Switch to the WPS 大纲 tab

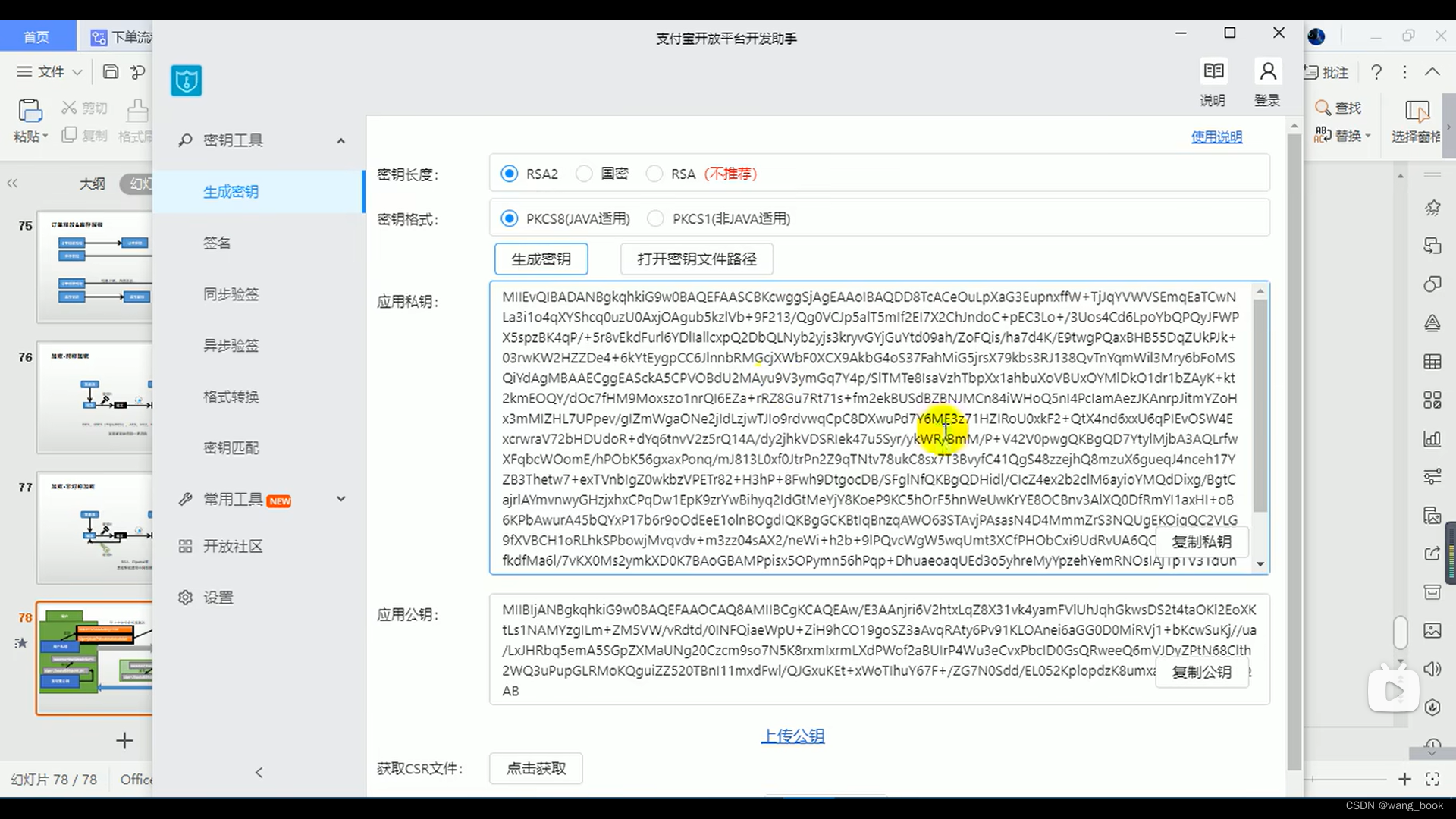click(x=93, y=184)
